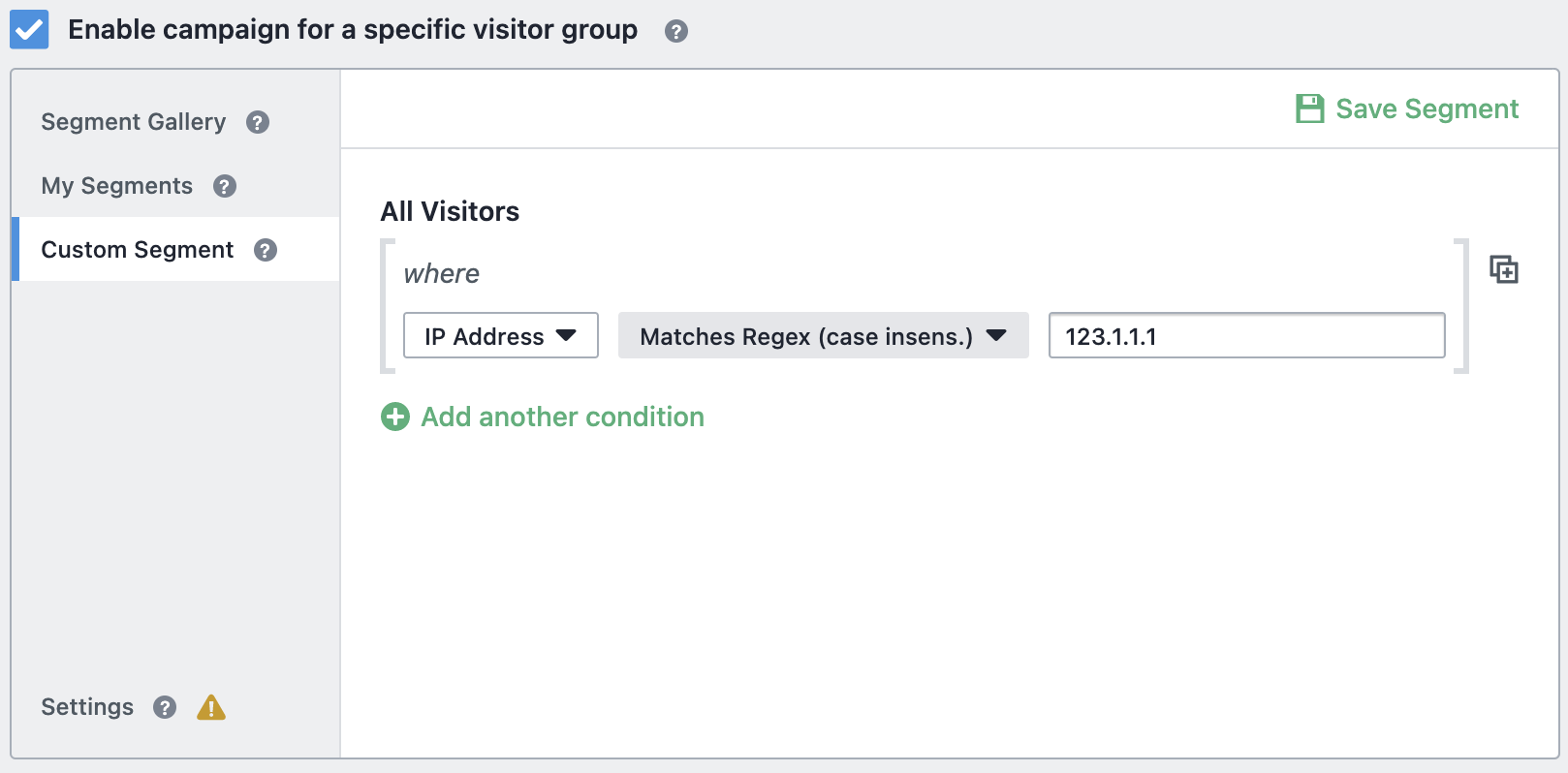Click help icon next to Settings
The image size is (1568, 773).
tap(165, 707)
